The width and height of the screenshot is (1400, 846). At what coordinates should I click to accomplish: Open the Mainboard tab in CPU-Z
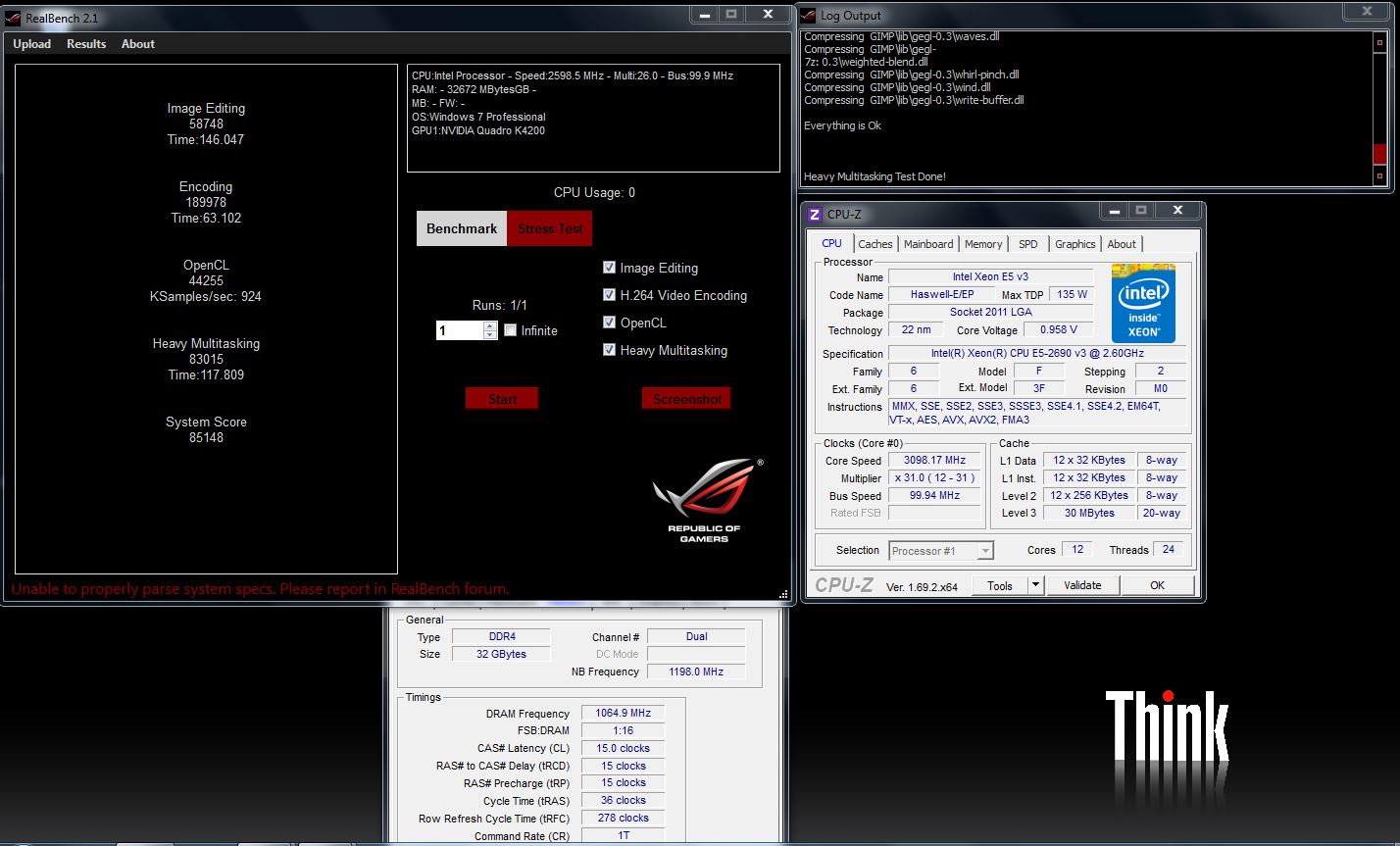pyautogui.click(x=928, y=244)
